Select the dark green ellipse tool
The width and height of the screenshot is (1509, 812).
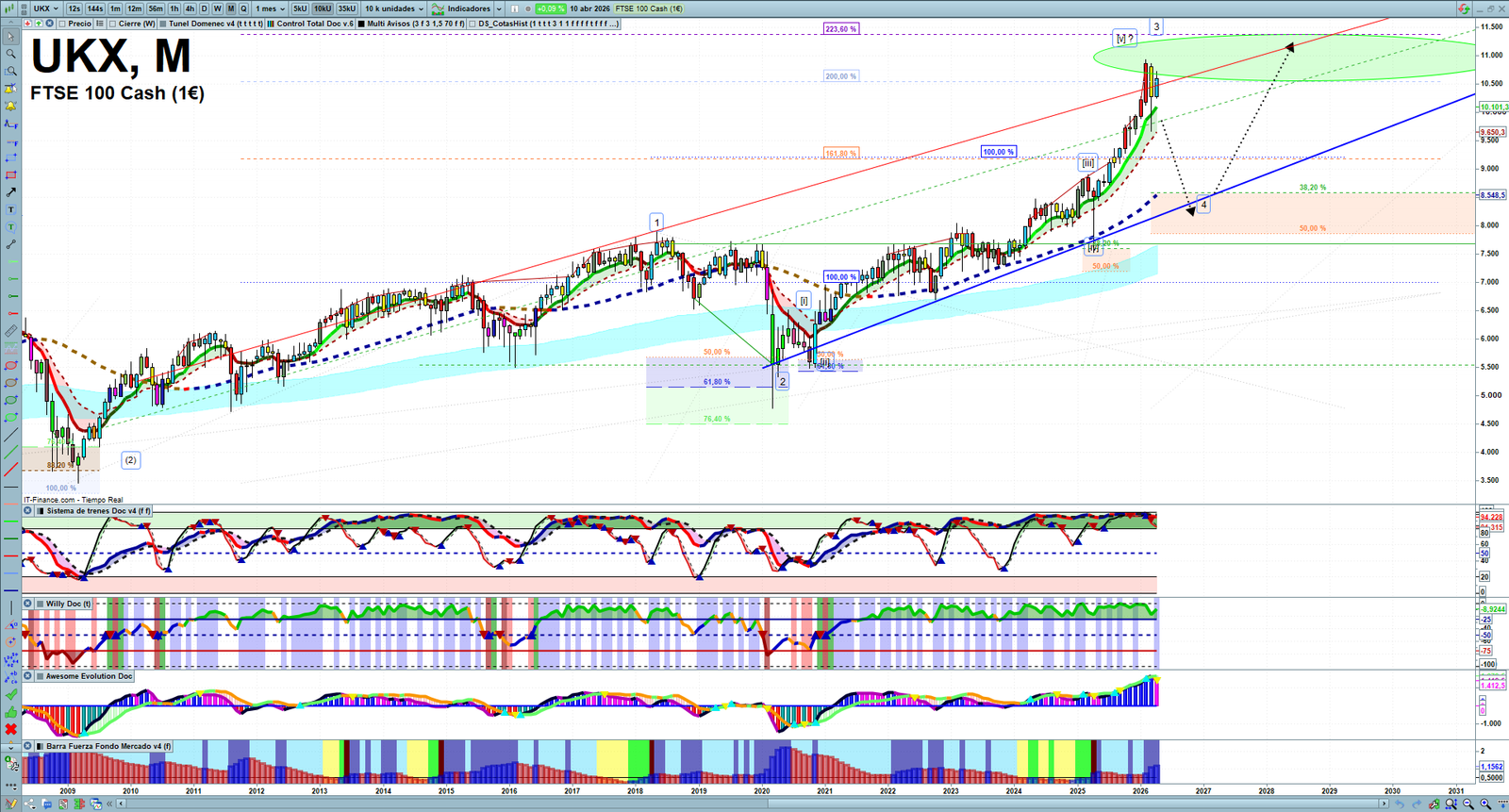[x=10, y=400]
